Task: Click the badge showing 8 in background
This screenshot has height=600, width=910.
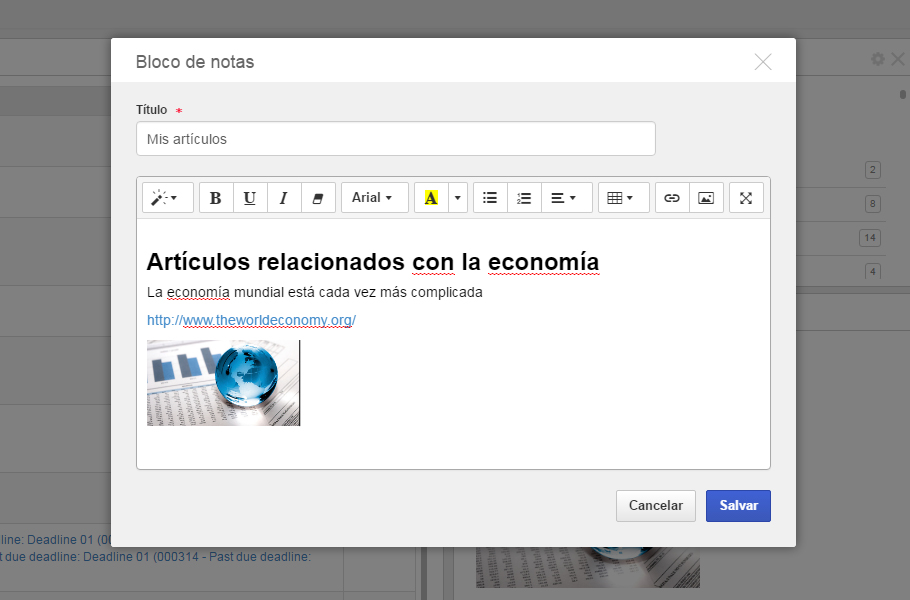Action: [872, 204]
